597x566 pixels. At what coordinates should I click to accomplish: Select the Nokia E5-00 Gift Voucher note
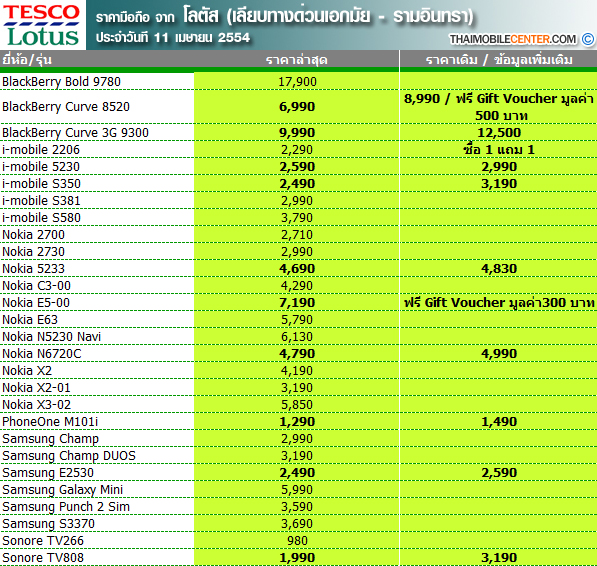pyautogui.click(x=499, y=303)
